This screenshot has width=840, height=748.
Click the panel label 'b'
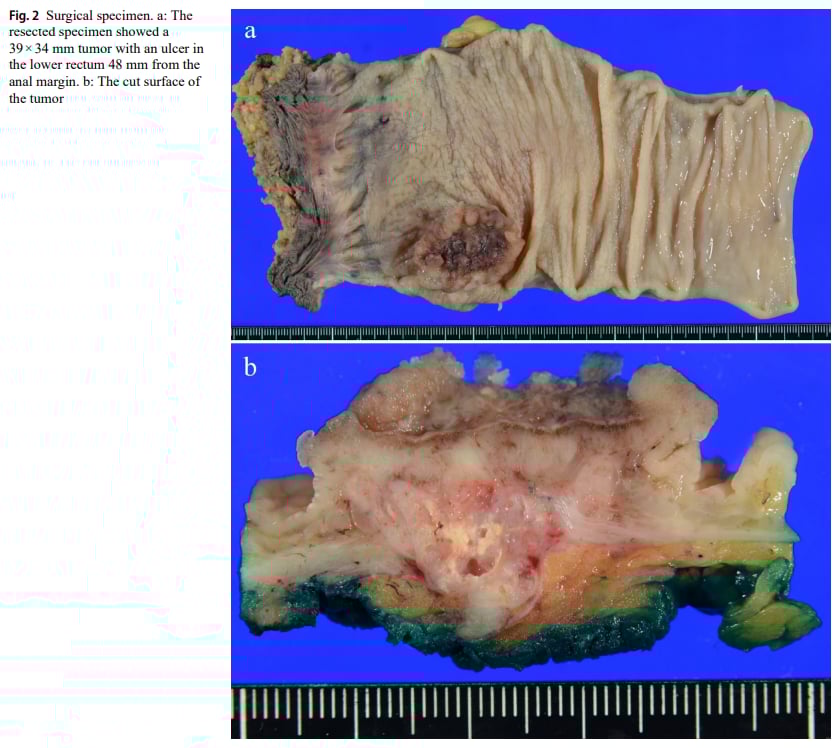pyautogui.click(x=251, y=368)
